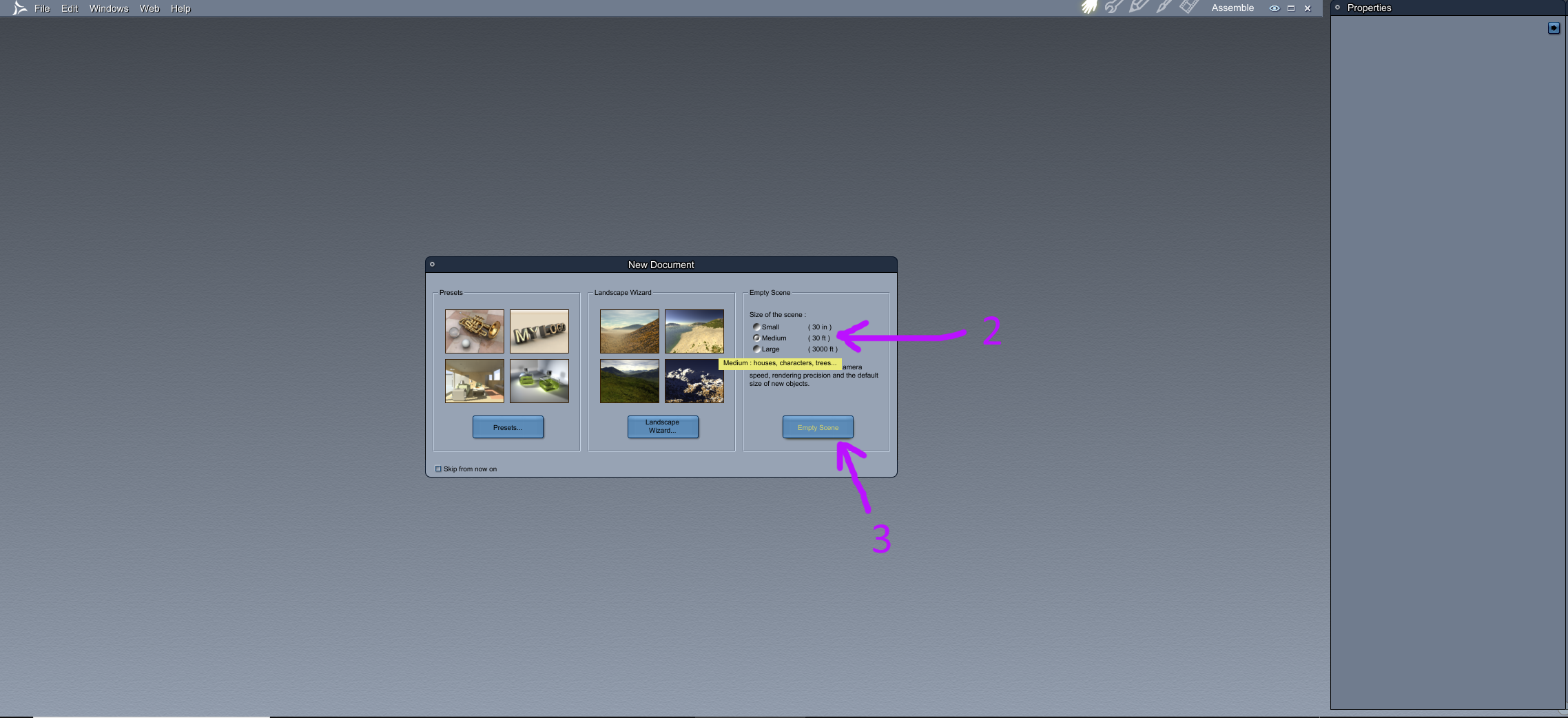Click the Carrara logo icon in the menu bar
The width and height of the screenshot is (1568, 718).
[19, 8]
